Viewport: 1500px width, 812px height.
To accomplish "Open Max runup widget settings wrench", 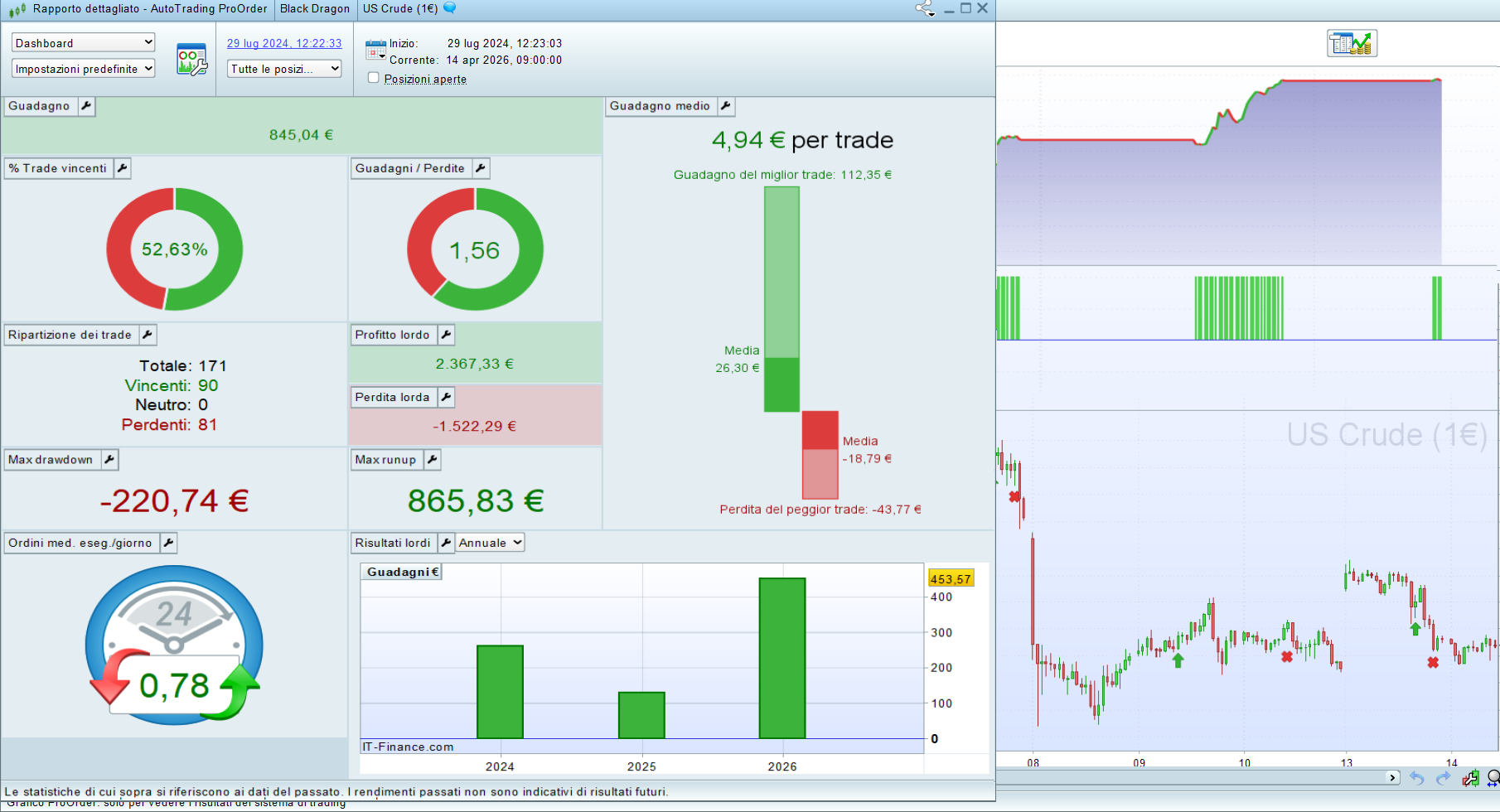I will (x=432, y=460).
